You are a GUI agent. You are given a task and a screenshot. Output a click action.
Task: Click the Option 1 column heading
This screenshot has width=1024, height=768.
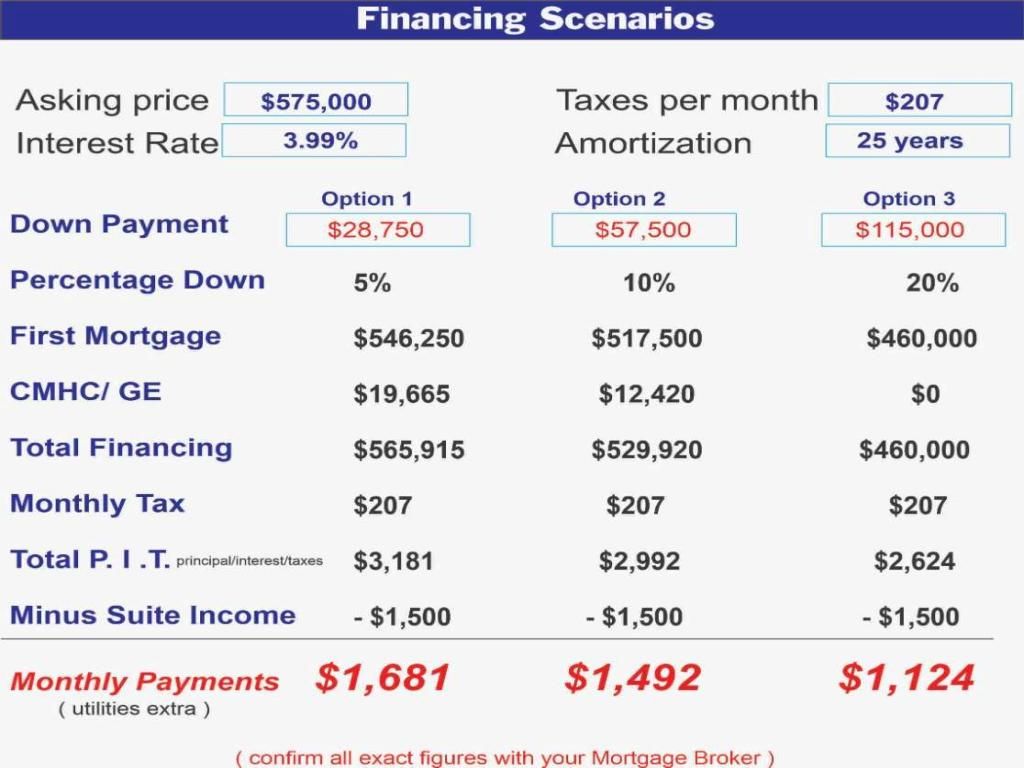click(366, 198)
